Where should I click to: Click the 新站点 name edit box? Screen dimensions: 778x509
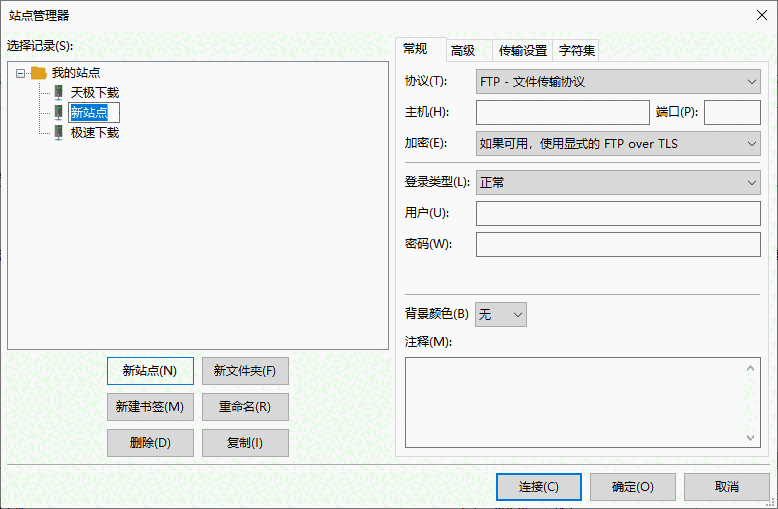(x=94, y=113)
